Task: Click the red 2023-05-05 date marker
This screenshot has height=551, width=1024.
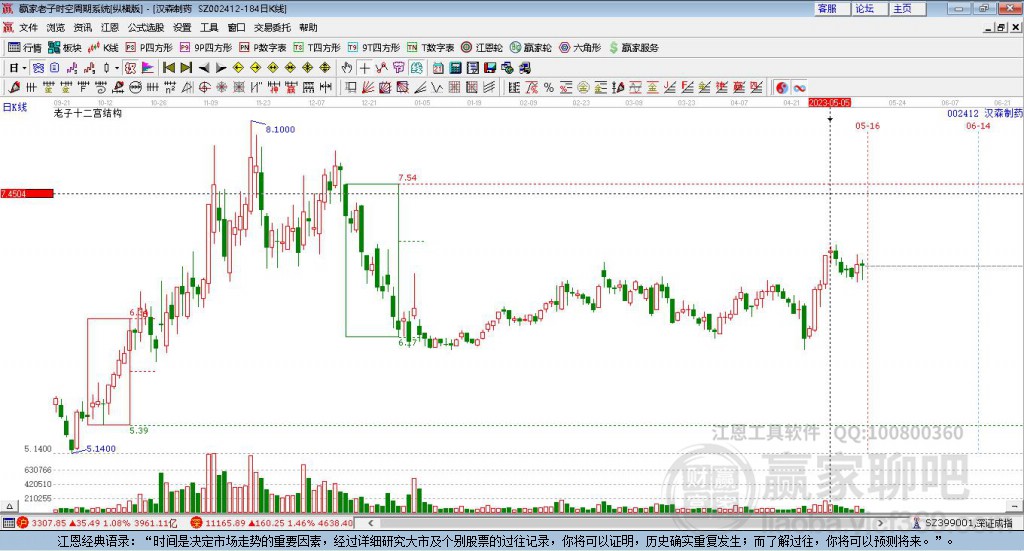Action: (x=829, y=102)
